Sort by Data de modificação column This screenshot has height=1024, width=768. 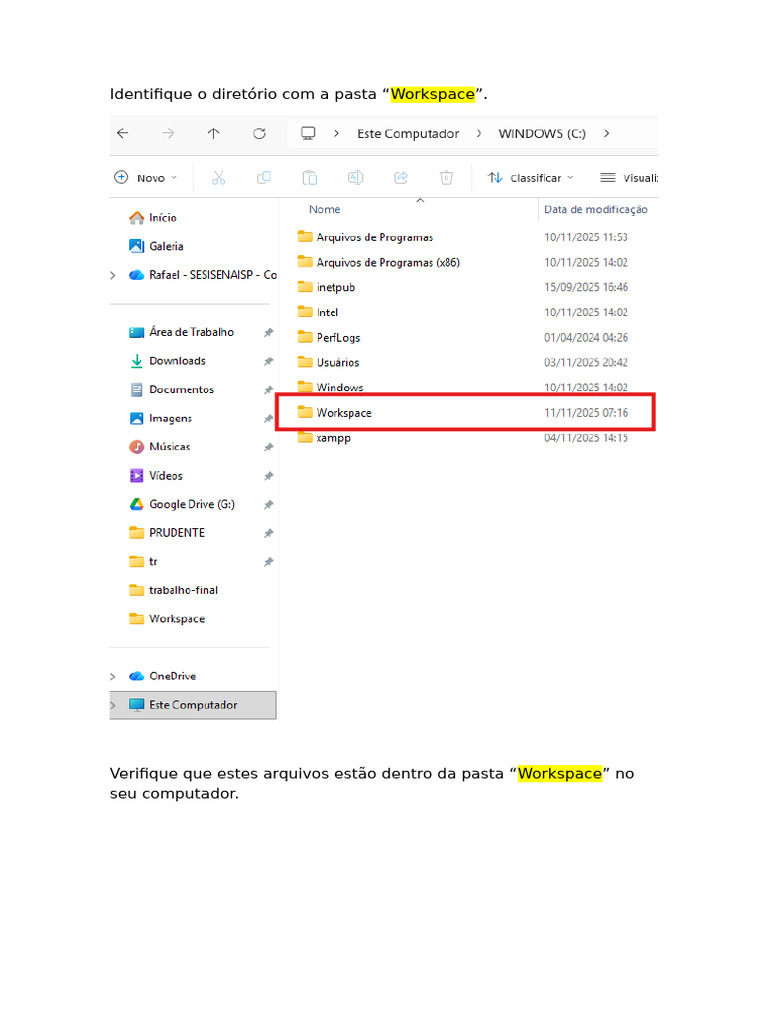click(596, 210)
